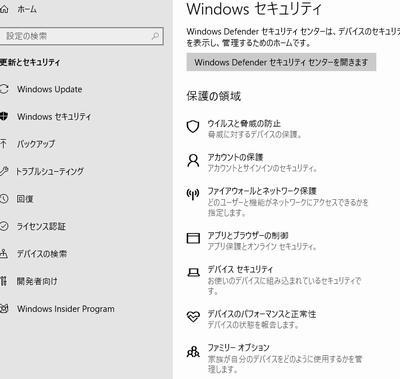
Task: Focus the 設定の検索 search field
Action: coord(82,36)
